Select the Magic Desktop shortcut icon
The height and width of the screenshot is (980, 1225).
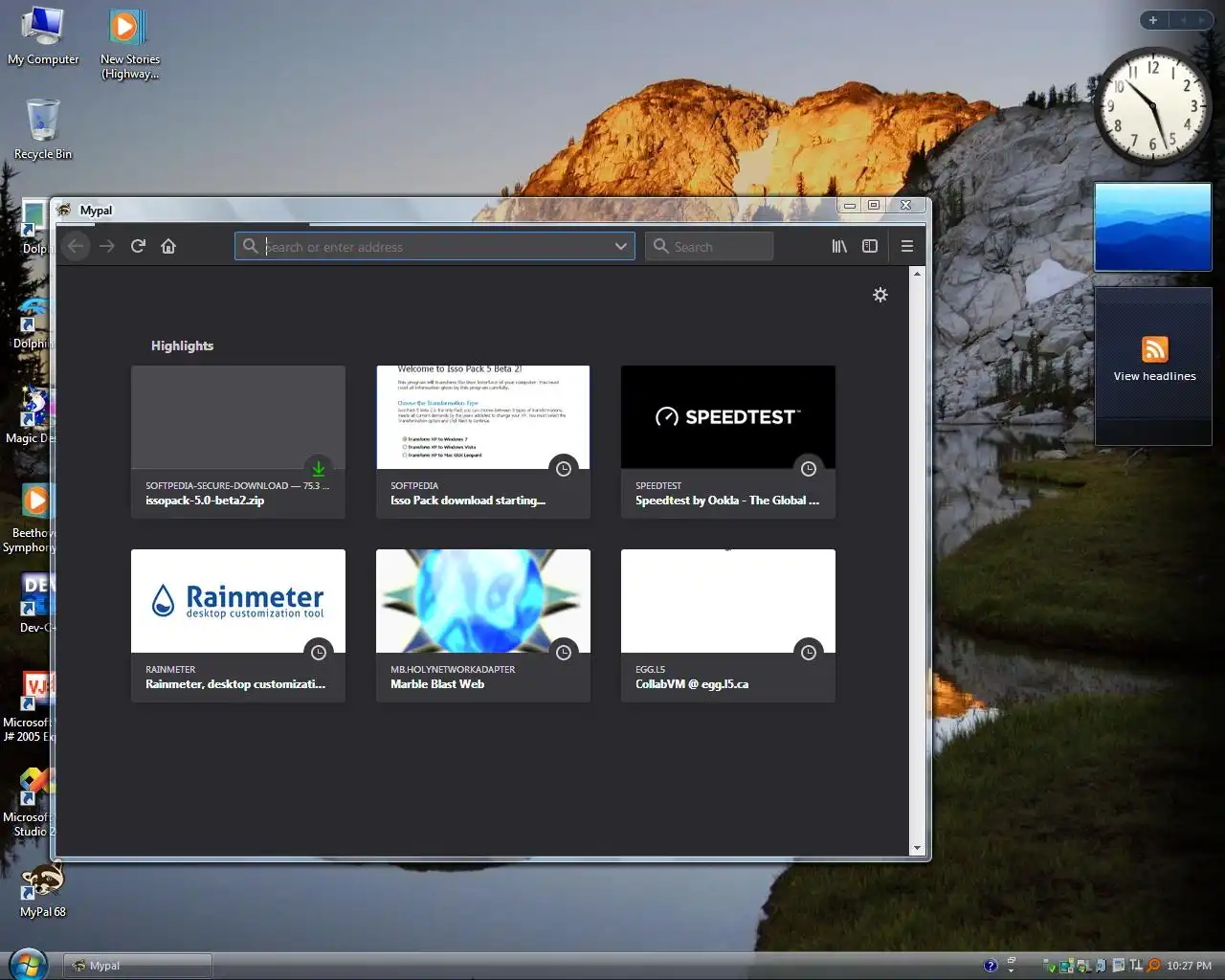29,414
